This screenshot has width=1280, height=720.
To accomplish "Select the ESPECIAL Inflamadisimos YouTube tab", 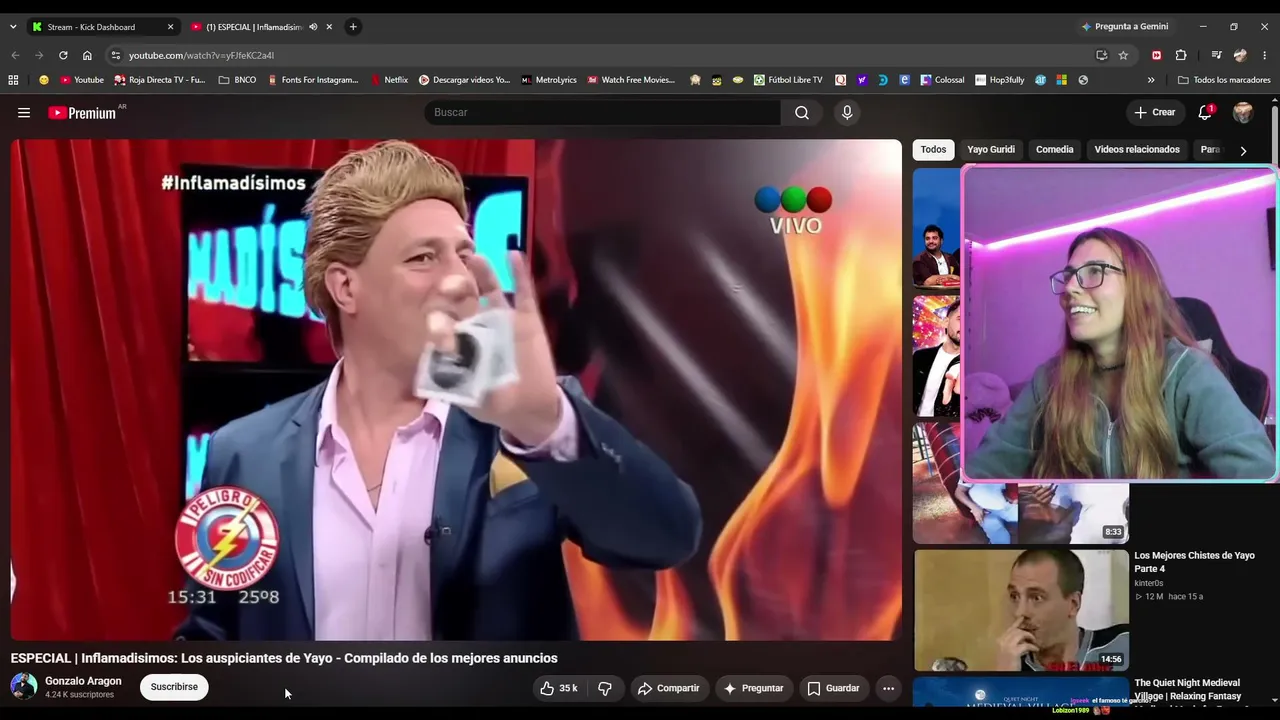I will (262, 27).
